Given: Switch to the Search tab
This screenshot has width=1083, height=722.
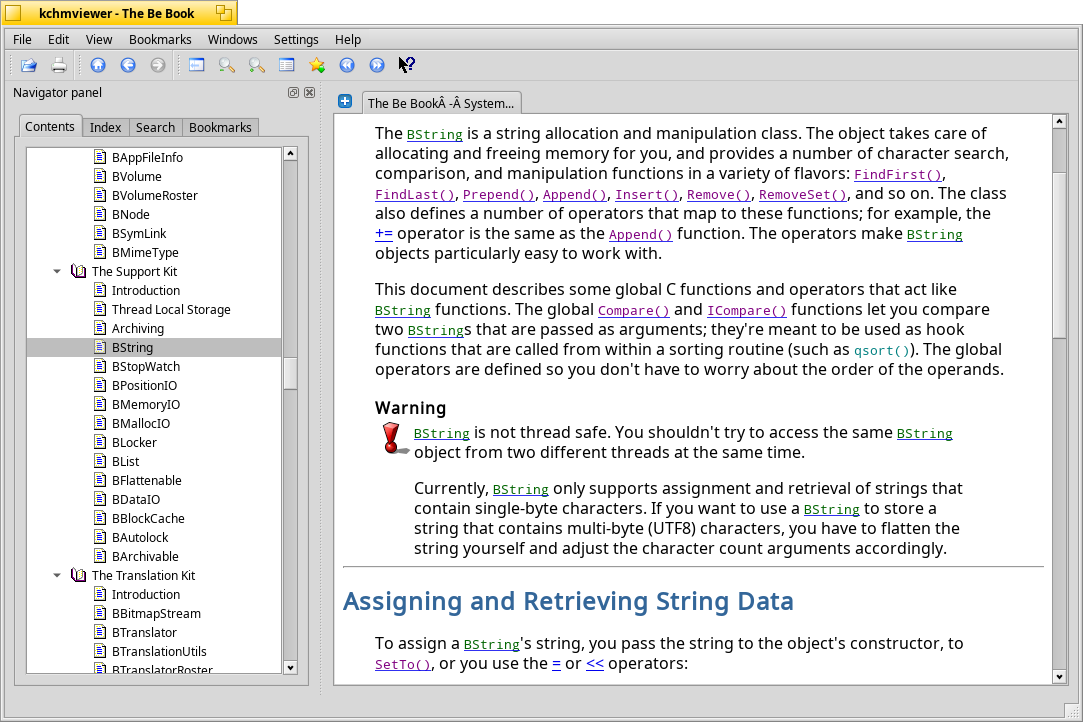Looking at the screenshot, I should pos(155,127).
